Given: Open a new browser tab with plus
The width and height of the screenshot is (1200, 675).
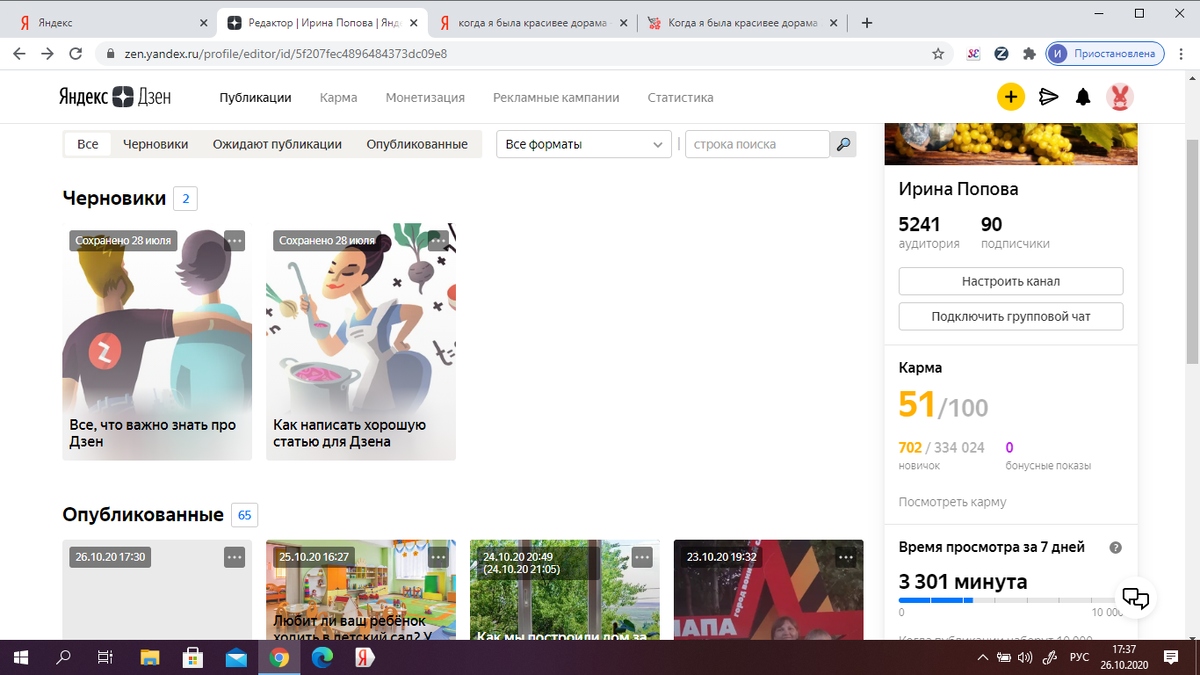Looking at the screenshot, I should (x=866, y=22).
